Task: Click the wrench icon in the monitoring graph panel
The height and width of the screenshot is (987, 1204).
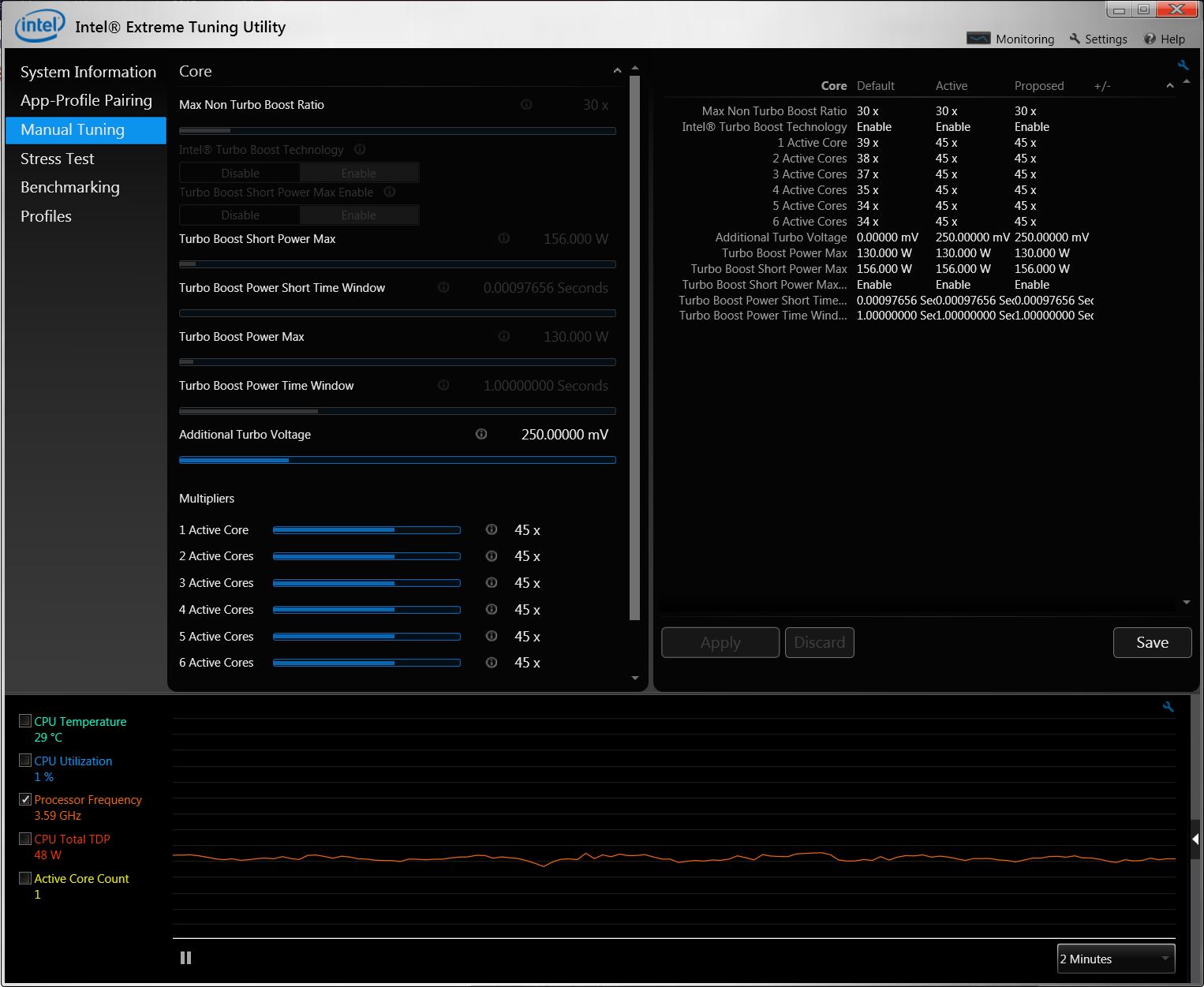Action: (x=1168, y=708)
